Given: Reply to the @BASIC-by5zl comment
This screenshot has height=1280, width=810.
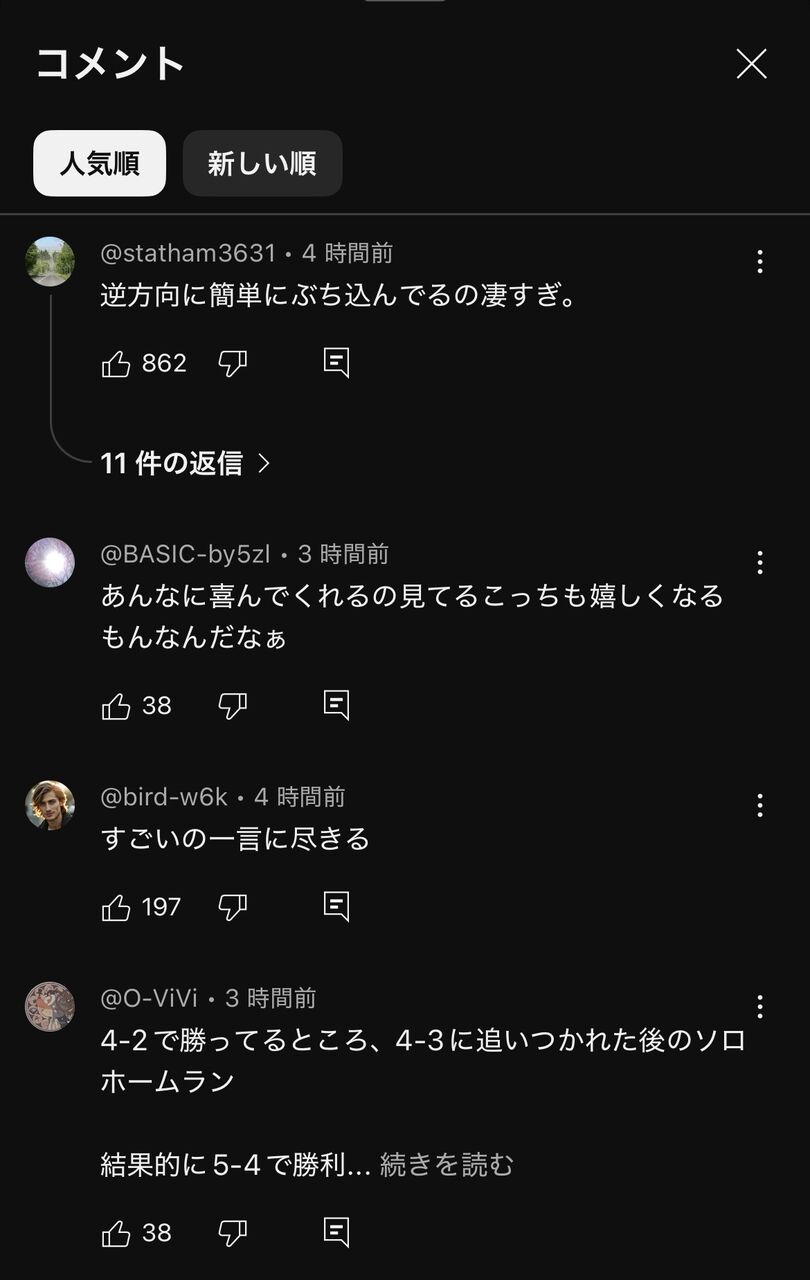Looking at the screenshot, I should pyautogui.click(x=337, y=706).
